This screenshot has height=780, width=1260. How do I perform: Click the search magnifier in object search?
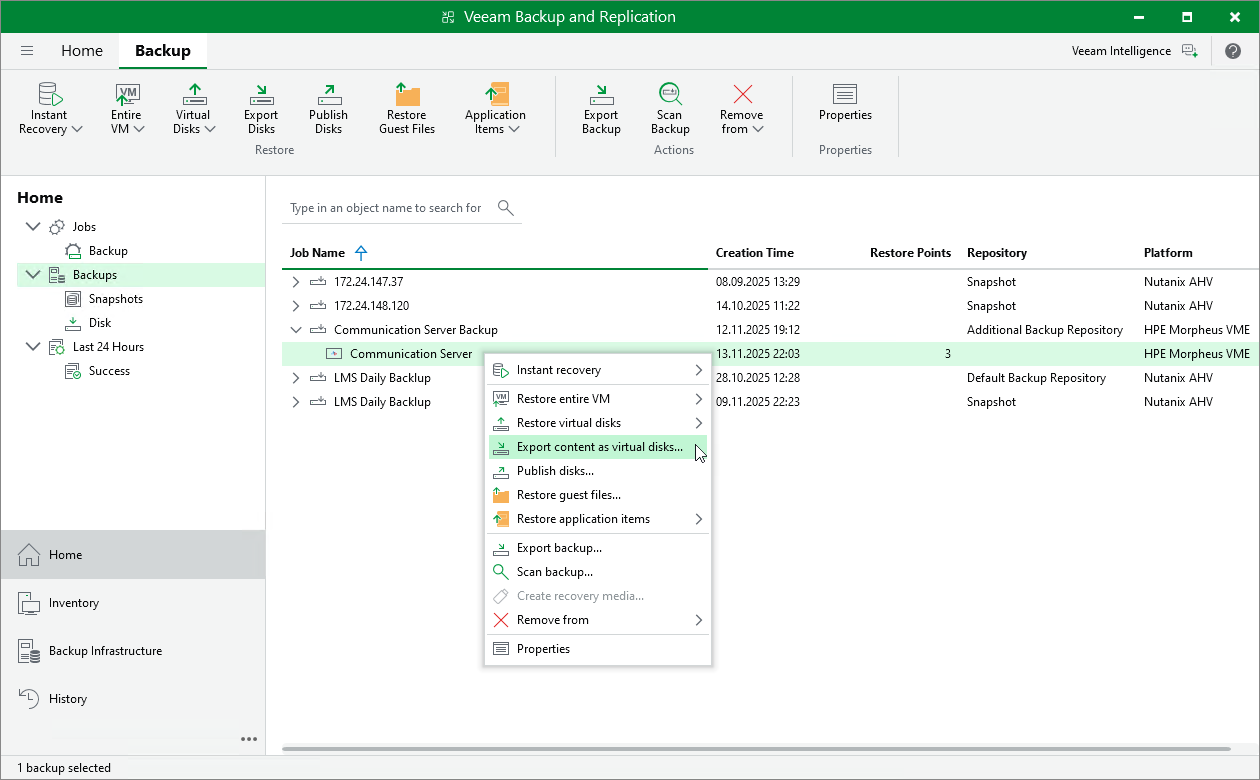[x=505, y=207]
